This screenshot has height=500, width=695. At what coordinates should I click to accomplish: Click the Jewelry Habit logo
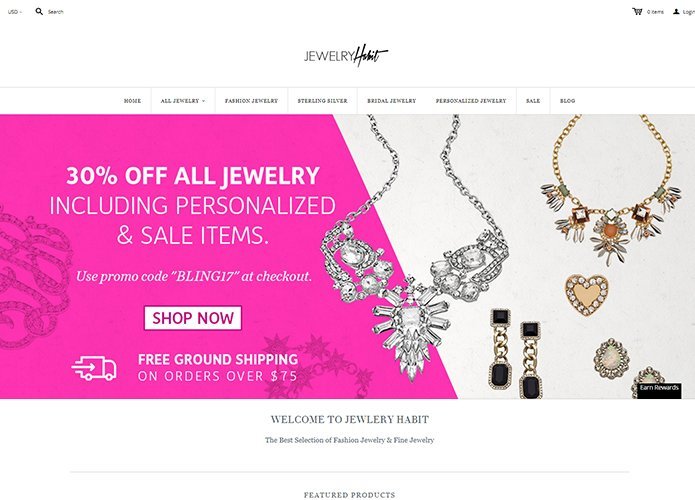coord(346,55)
